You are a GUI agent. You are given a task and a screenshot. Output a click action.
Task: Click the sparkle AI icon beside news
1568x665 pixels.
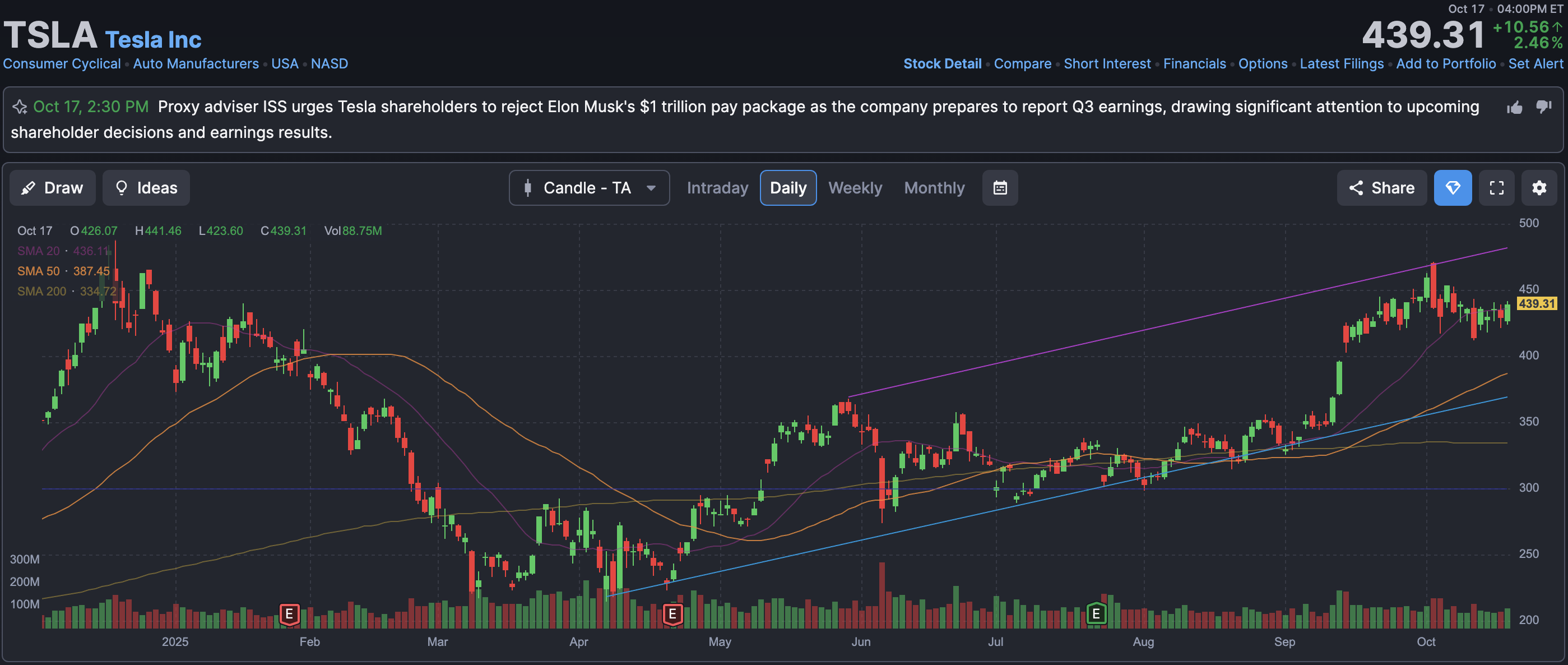(x=20, y=107)
